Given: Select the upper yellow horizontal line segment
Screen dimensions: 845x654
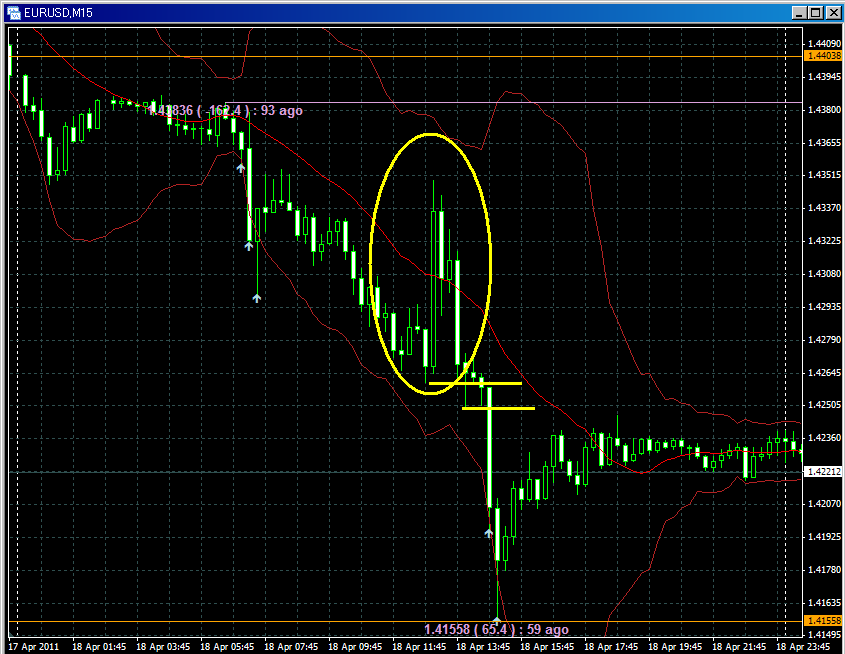Looking at the screenshot, I should click(x=475, y=383).
